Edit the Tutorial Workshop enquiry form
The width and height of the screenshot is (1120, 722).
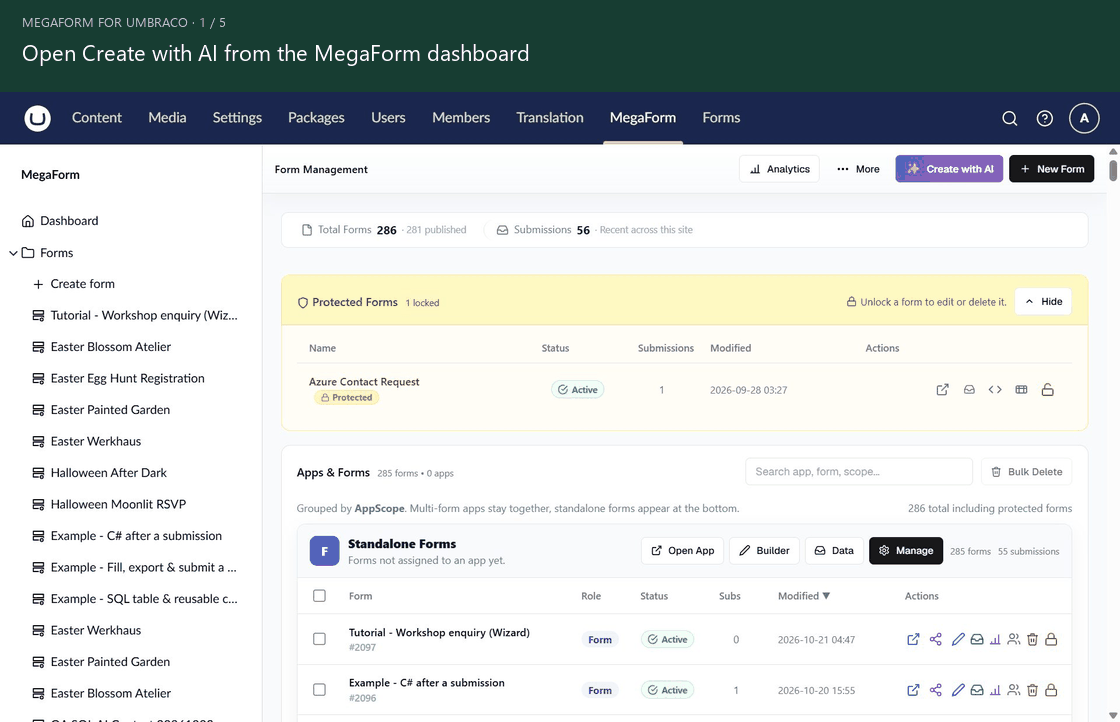pyautogui.click(x=958, y=639)
